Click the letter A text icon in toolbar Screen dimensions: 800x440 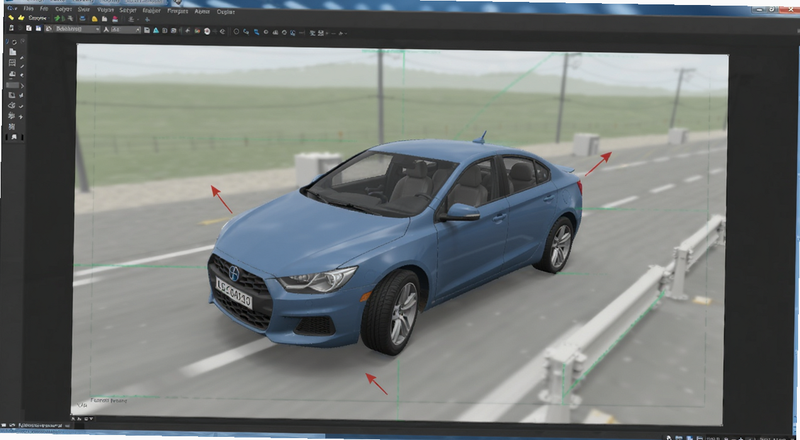106,30
